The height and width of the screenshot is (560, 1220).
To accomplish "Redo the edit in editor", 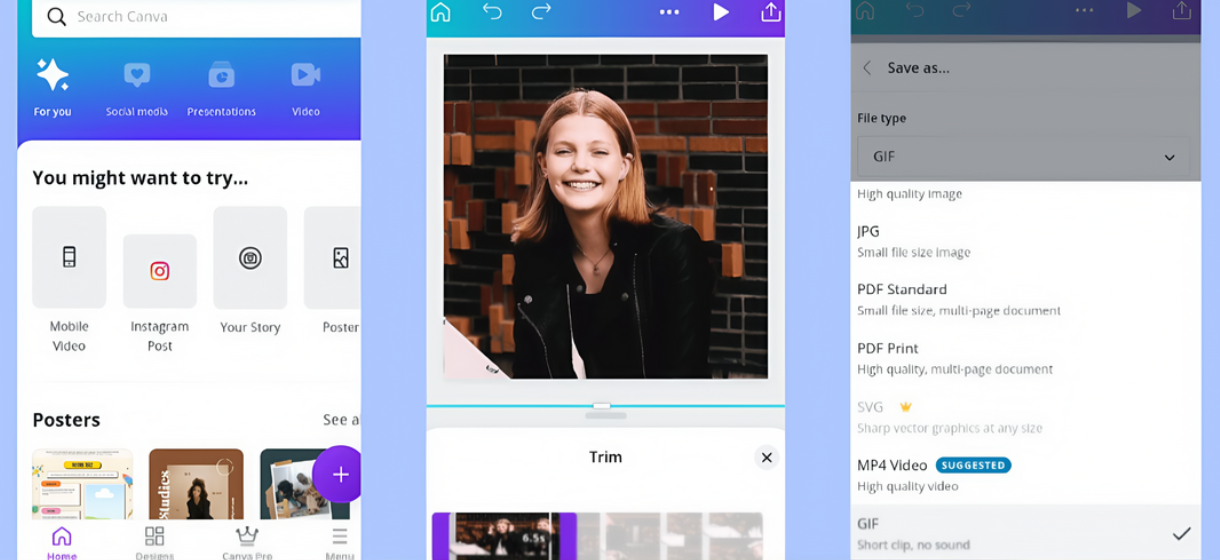I will click(x=541, y=12).
